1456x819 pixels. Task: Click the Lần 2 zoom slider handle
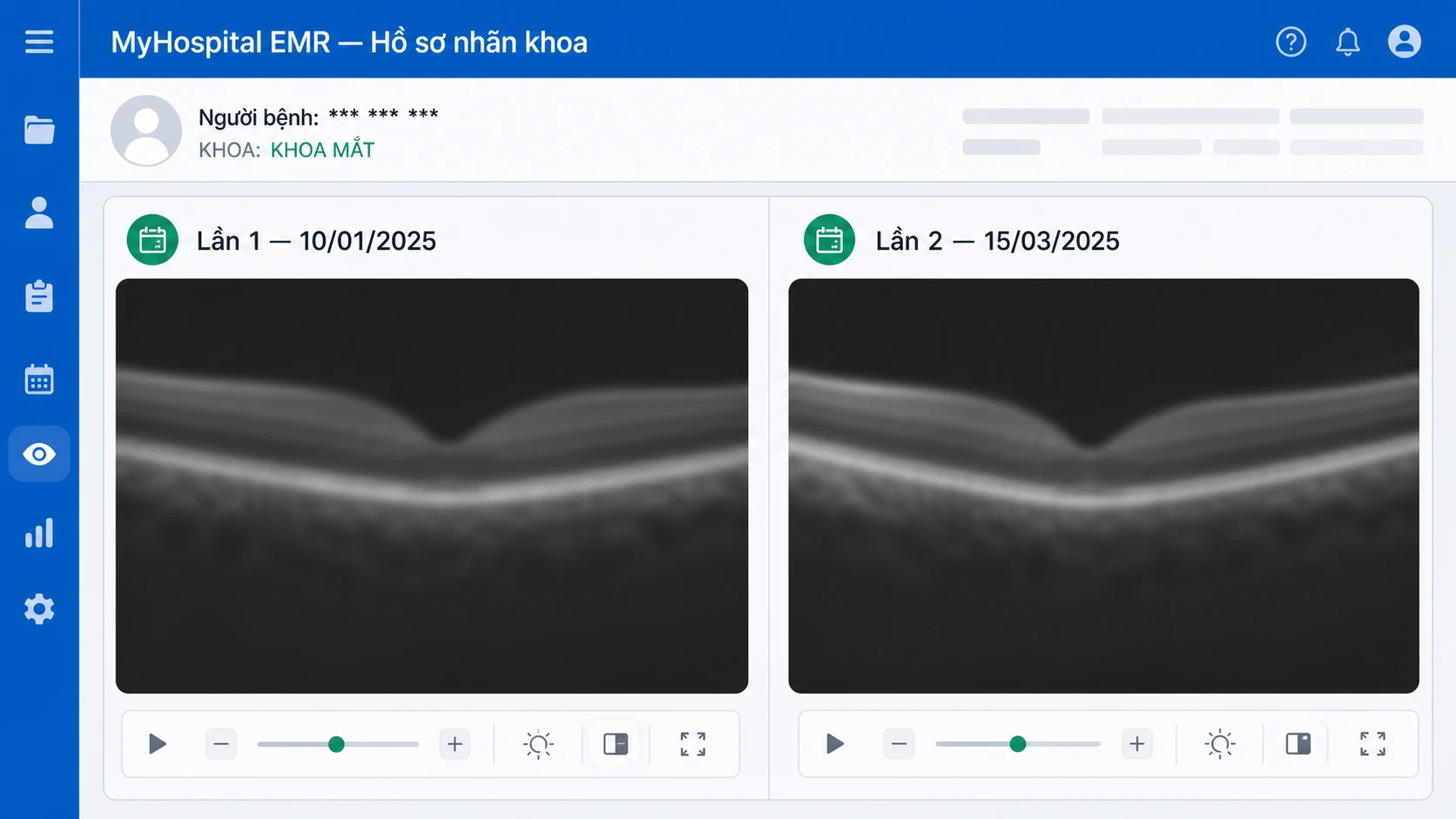click(x=1017, y=744)
